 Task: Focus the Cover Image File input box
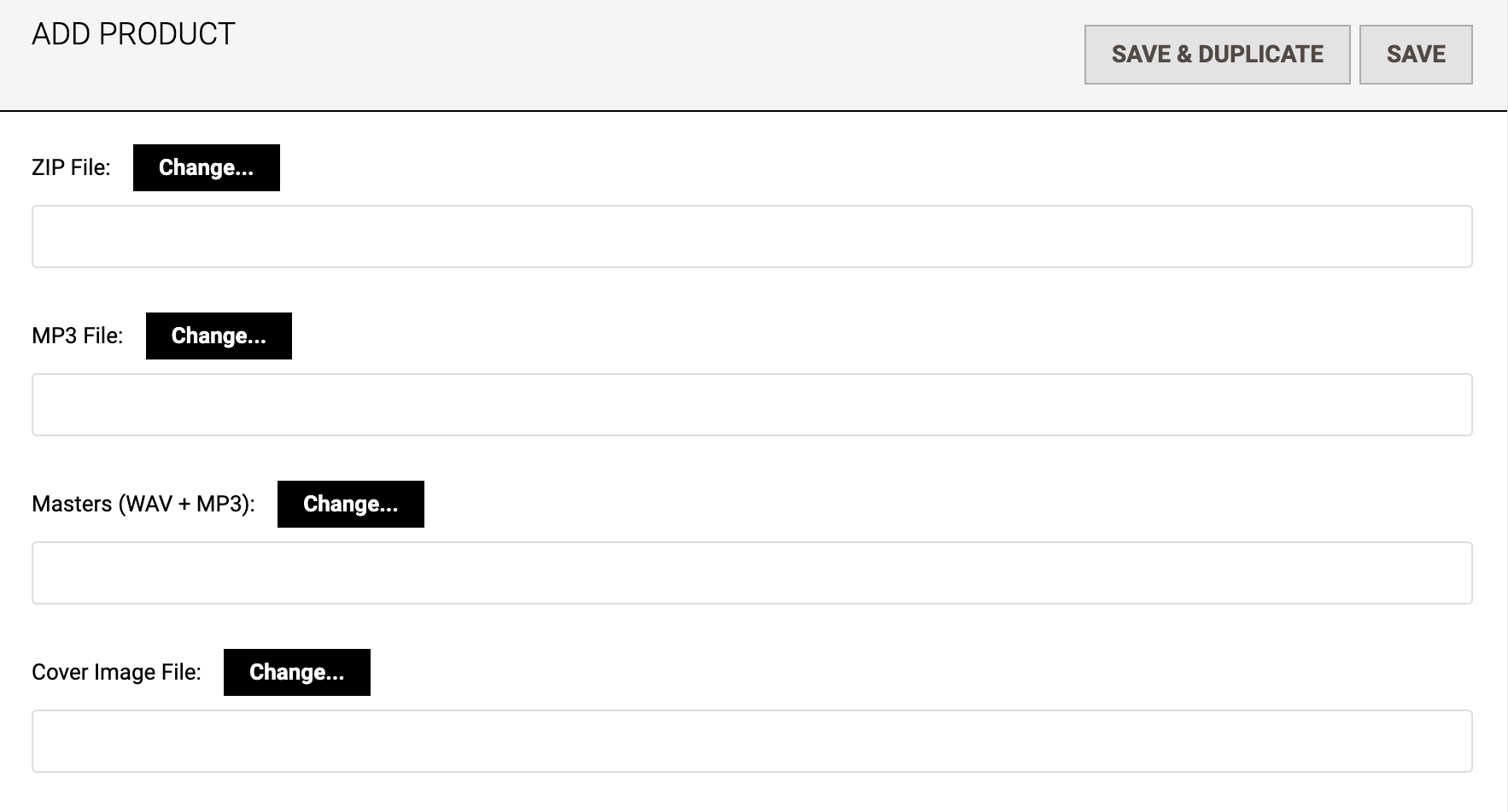[751, 741]
